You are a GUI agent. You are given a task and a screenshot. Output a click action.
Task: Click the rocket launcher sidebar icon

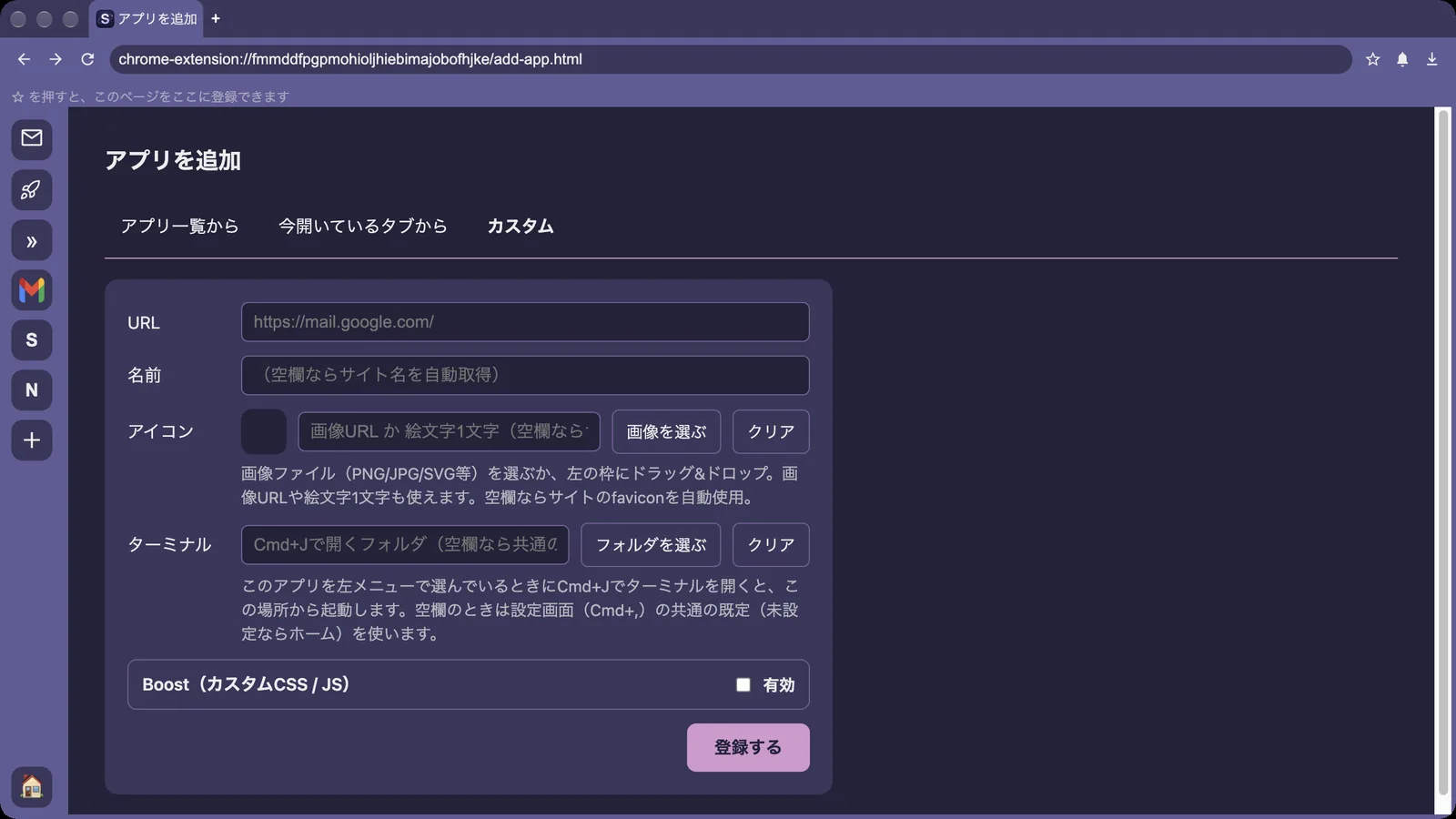coord(32,189)
